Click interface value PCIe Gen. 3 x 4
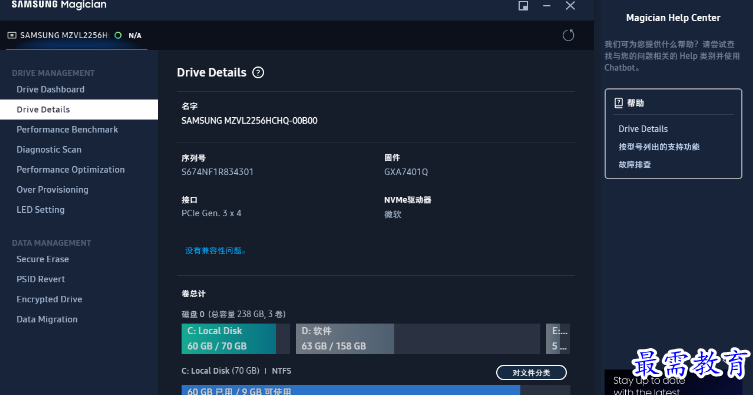The image size is (756, 395). [x=211, y=213]
